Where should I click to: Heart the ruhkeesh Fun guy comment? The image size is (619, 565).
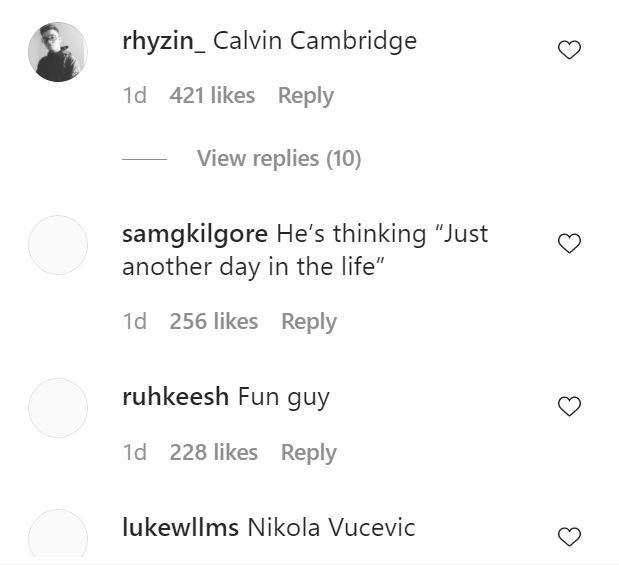pyautogui.click(x=569, y=406)
